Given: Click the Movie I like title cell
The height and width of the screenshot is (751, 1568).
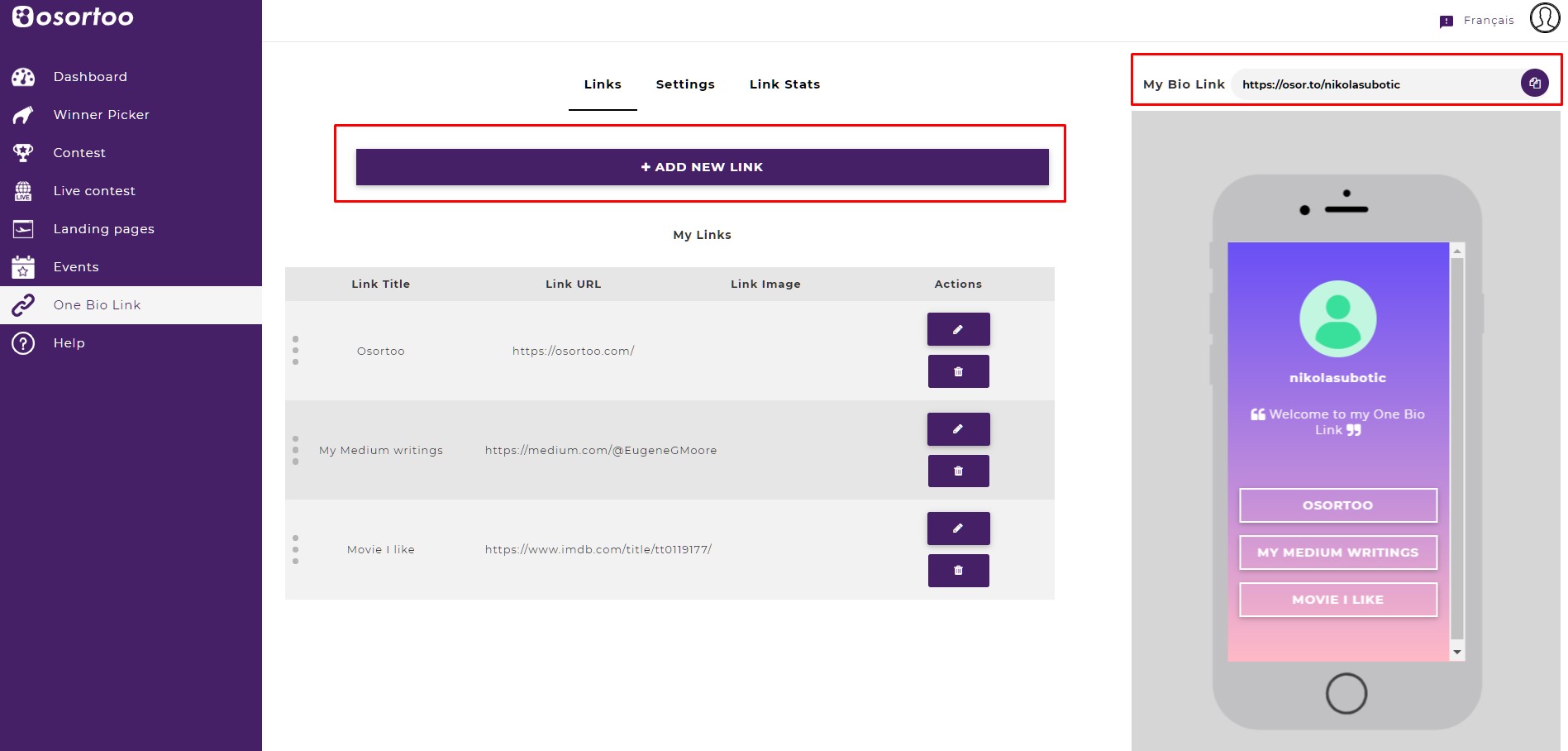Looking at the screenshot, I should [381, 549].
